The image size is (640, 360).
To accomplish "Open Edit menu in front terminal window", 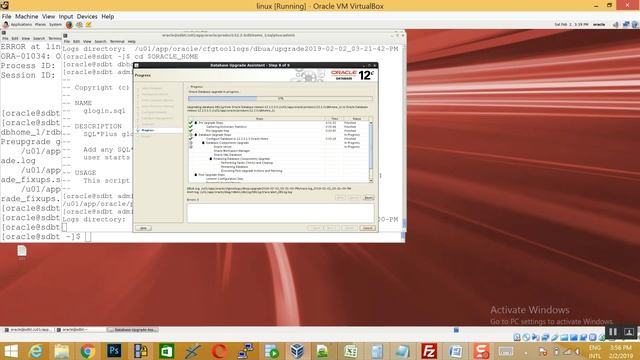I will click(76, 42).
